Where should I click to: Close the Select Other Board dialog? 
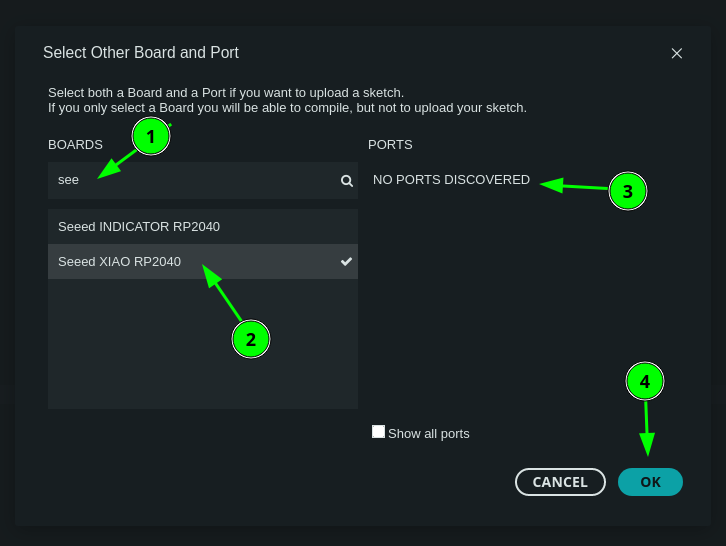[x=677, y=53]
